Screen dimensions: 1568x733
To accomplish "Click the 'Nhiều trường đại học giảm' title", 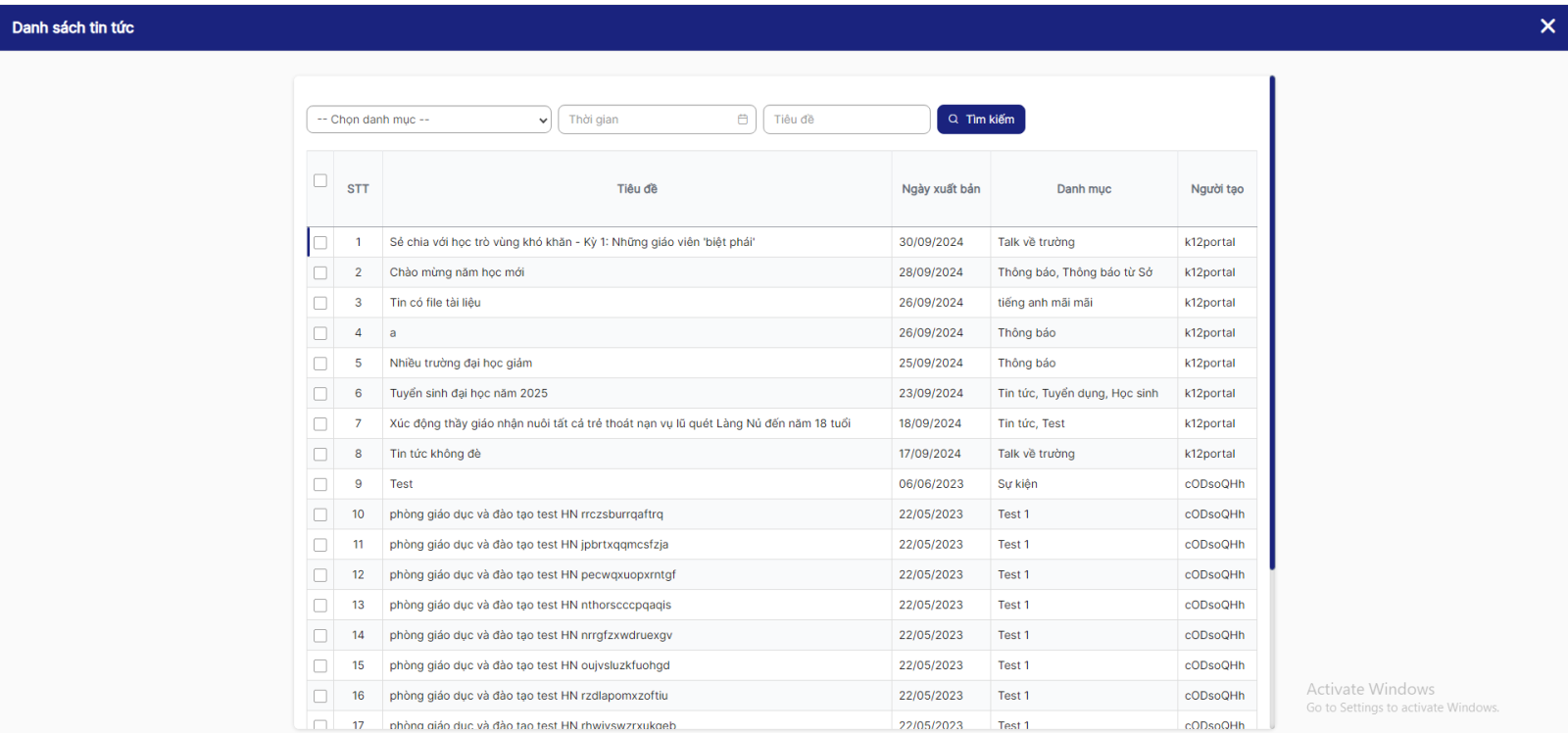I will 461,364.
